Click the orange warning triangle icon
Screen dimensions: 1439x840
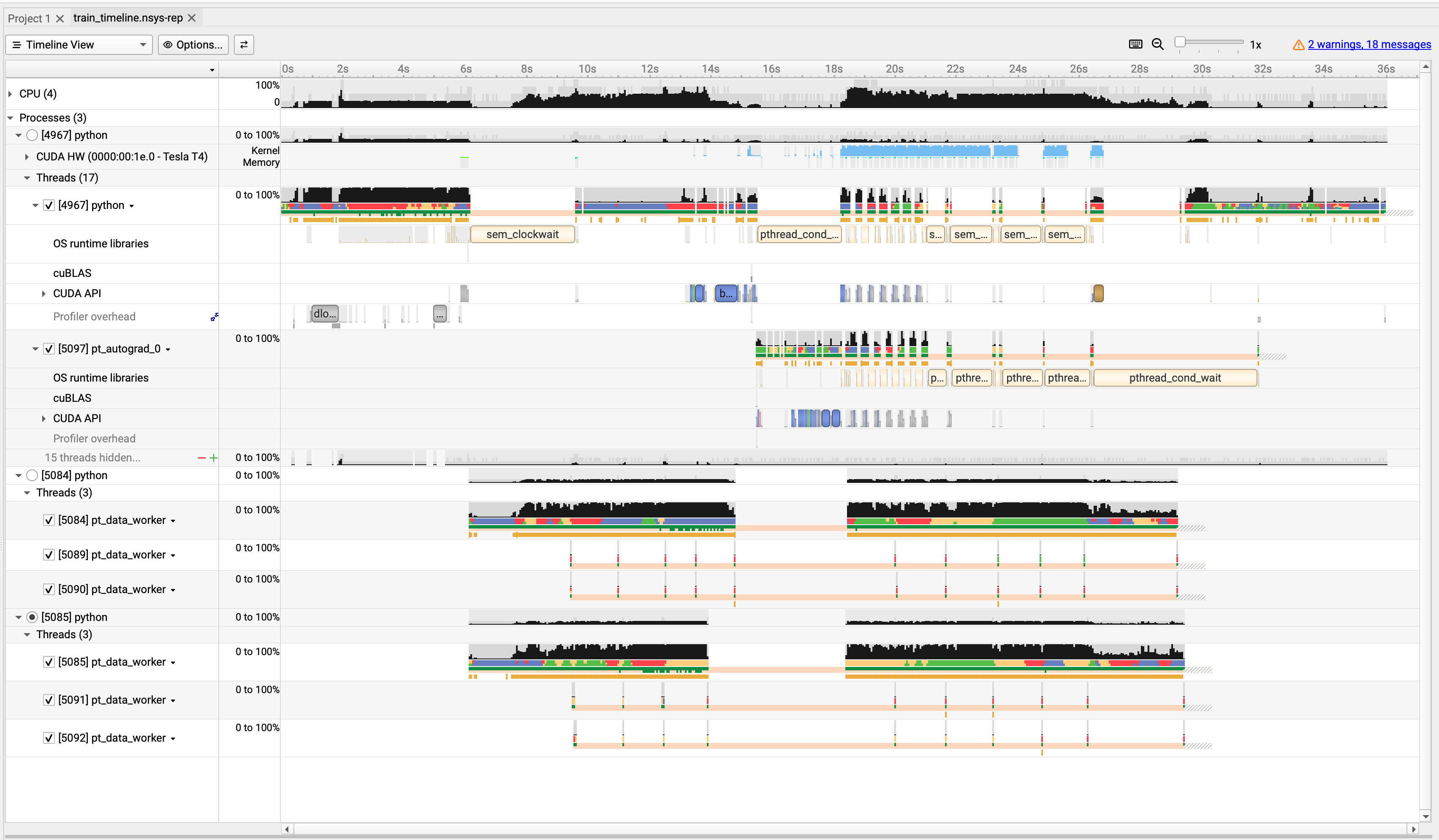pyautogui.click(x=1298, y=45)
